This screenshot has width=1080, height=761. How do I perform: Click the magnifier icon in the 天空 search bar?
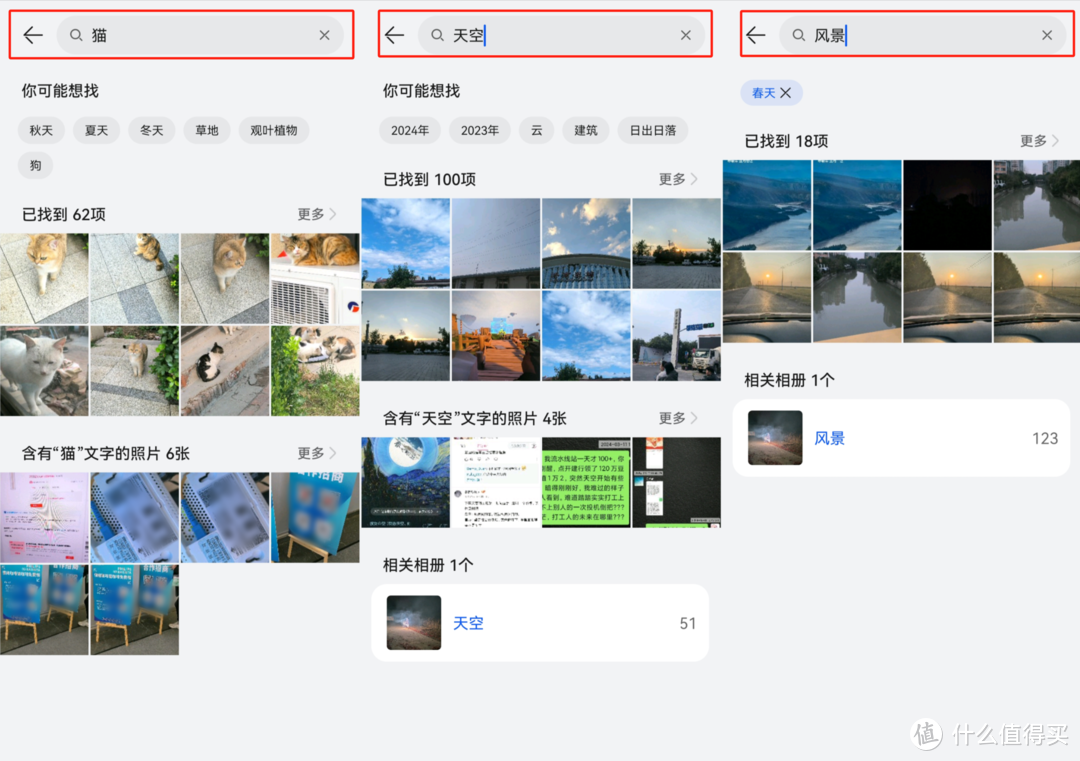436,35
